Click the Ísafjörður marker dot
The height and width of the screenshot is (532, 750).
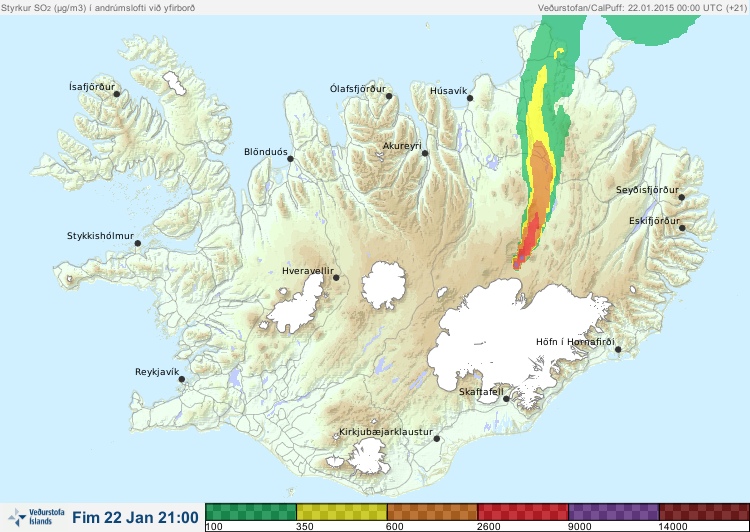tap(116, 94)
